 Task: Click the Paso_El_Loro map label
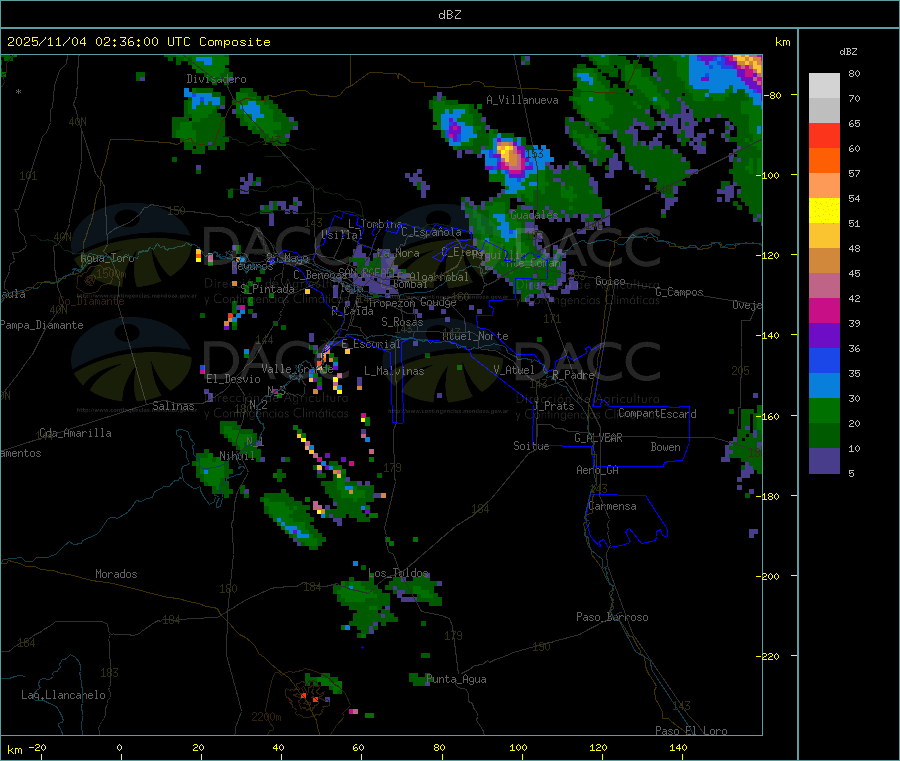click(x=692, y=731)
